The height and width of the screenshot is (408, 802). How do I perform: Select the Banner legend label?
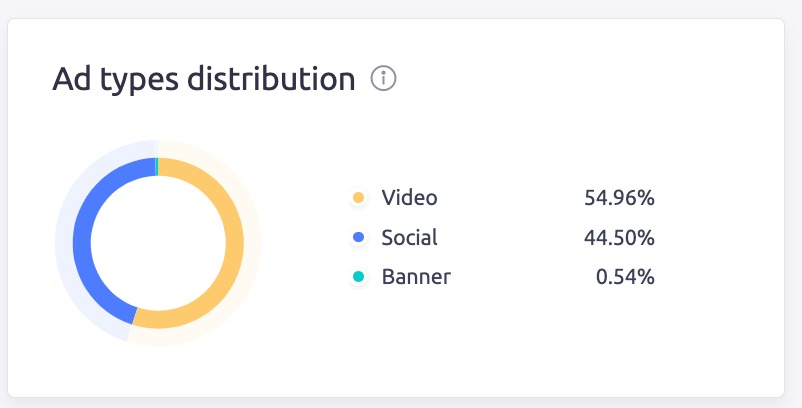click(x=416, y=277)
